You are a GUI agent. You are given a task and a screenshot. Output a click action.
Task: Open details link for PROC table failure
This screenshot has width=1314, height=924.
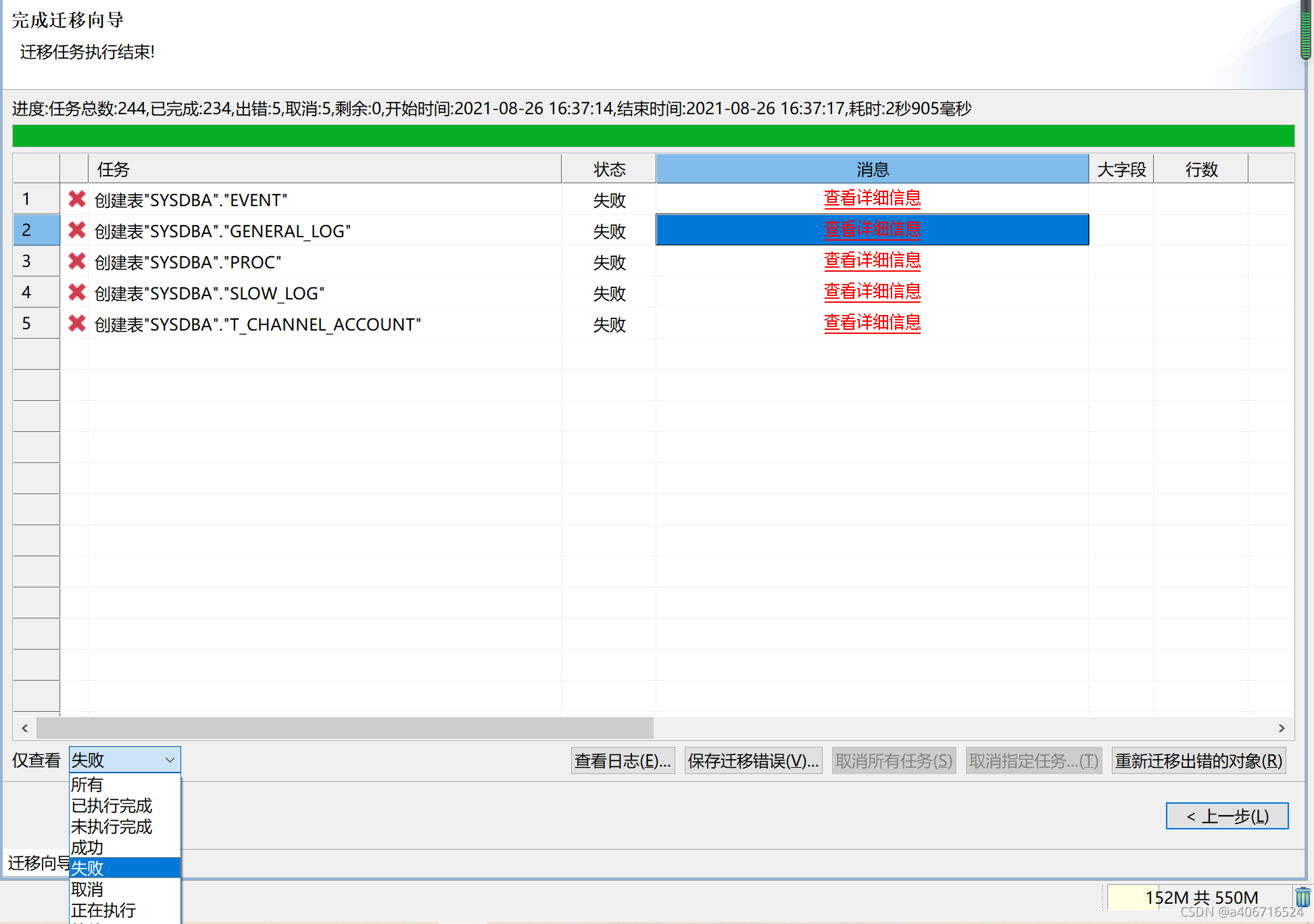coord(872,261)
